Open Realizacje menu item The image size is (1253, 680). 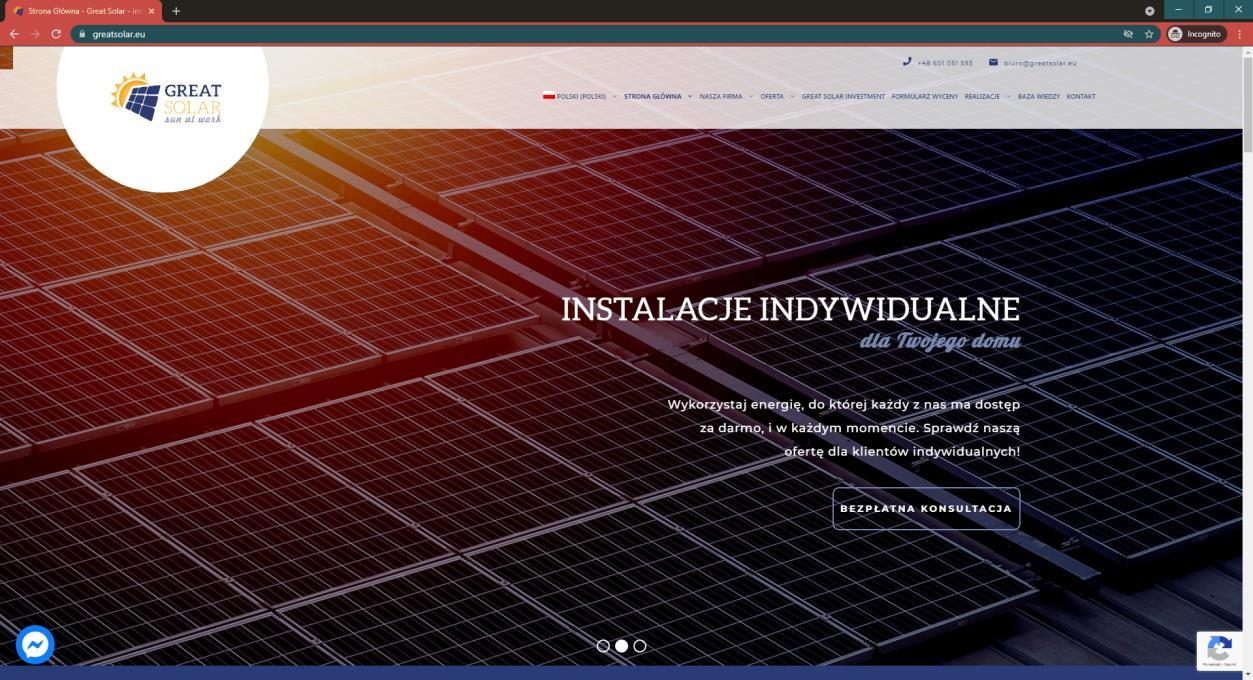(982, 97)
